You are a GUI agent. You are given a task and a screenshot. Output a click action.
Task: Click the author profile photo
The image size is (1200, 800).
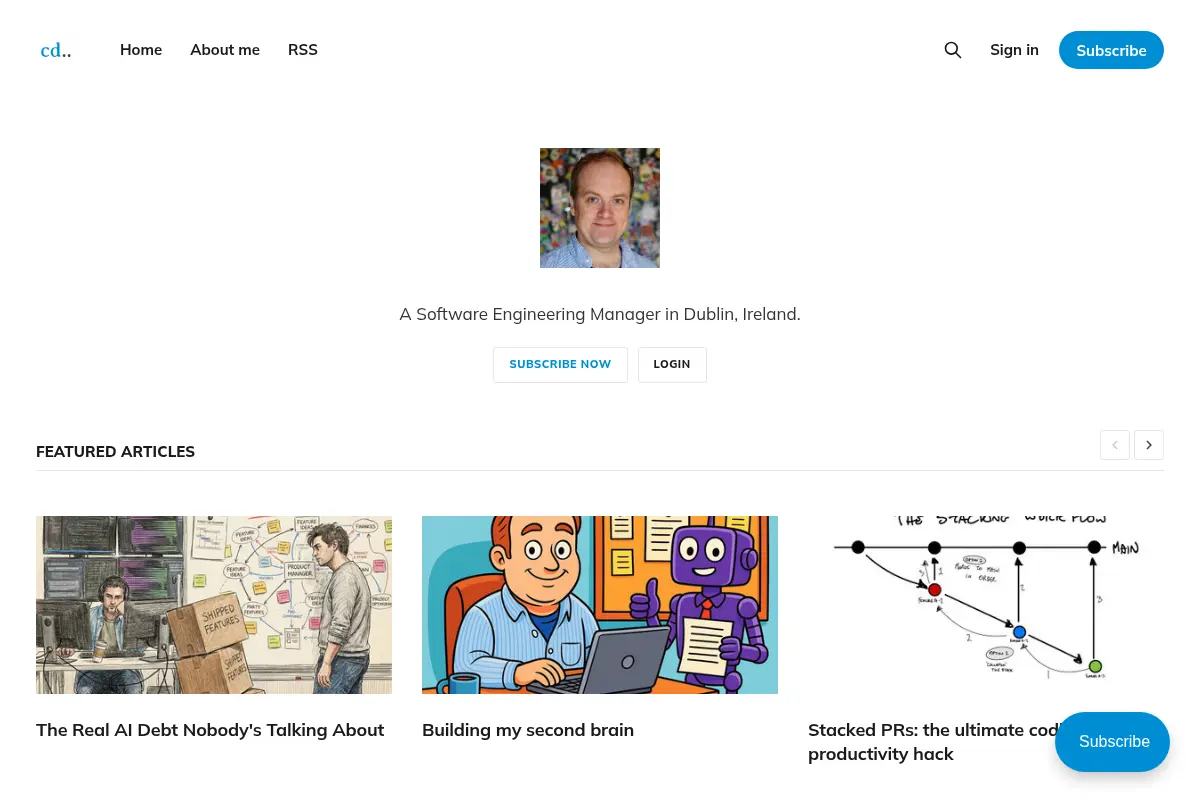coord(600,208)
